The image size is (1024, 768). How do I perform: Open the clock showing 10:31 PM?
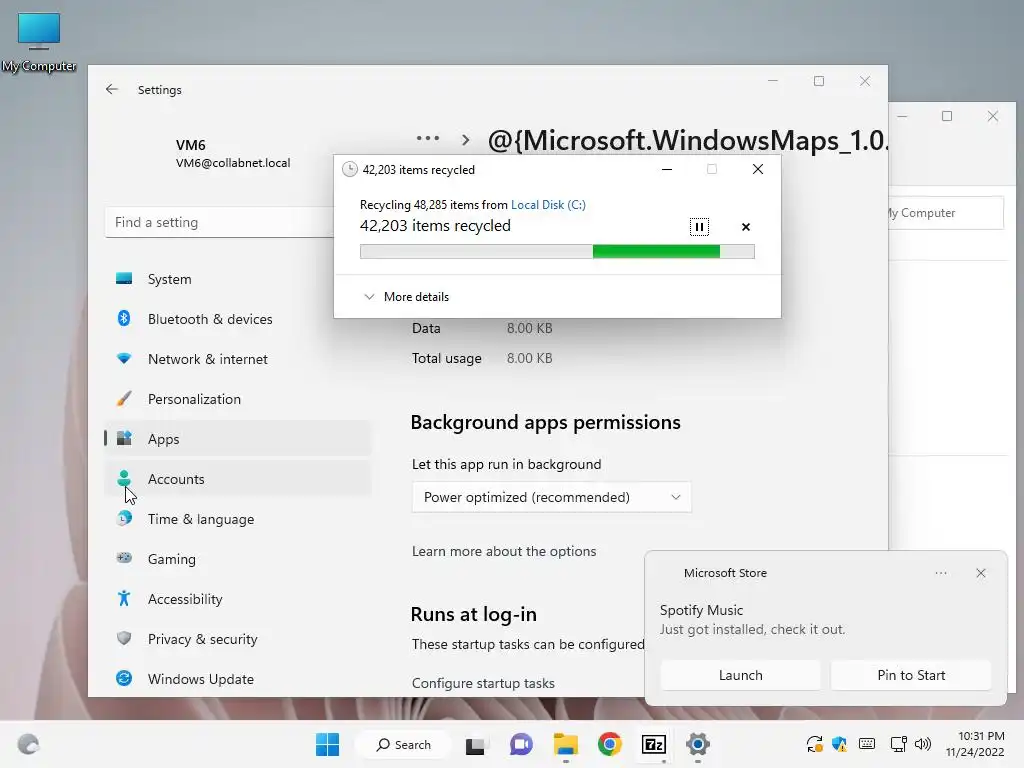975,744
